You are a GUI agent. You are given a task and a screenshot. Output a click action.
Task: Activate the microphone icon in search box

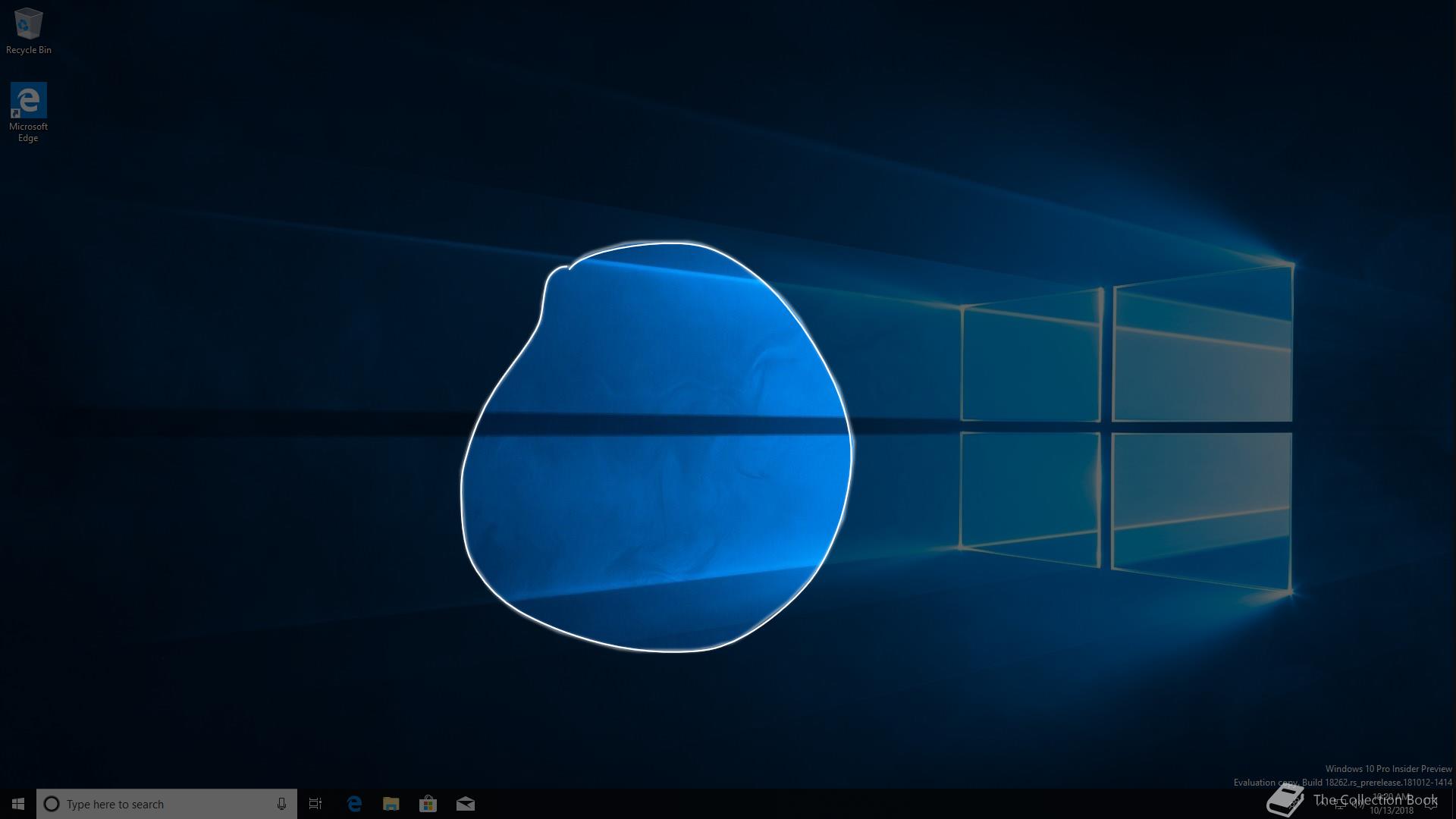click(x=281, y=804)
